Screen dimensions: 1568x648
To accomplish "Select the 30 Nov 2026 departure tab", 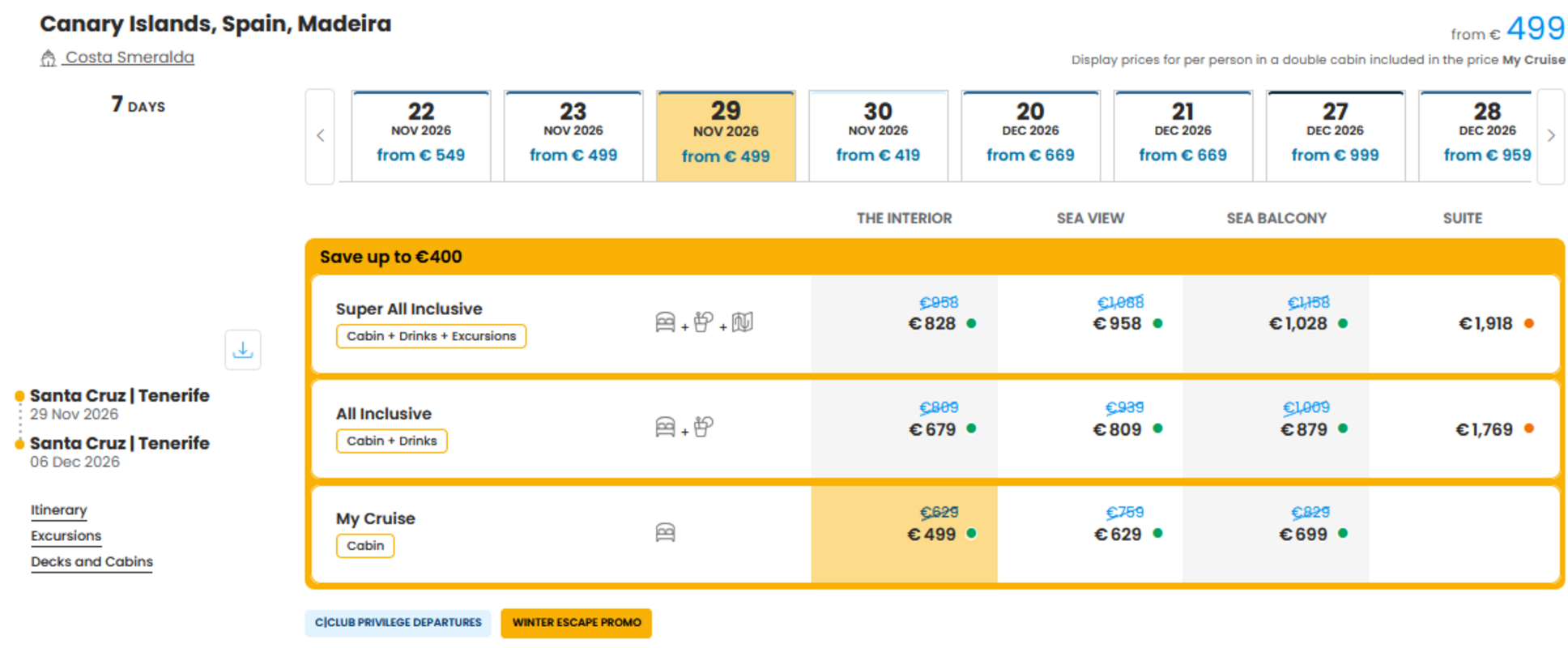I will tap(878, 135).
